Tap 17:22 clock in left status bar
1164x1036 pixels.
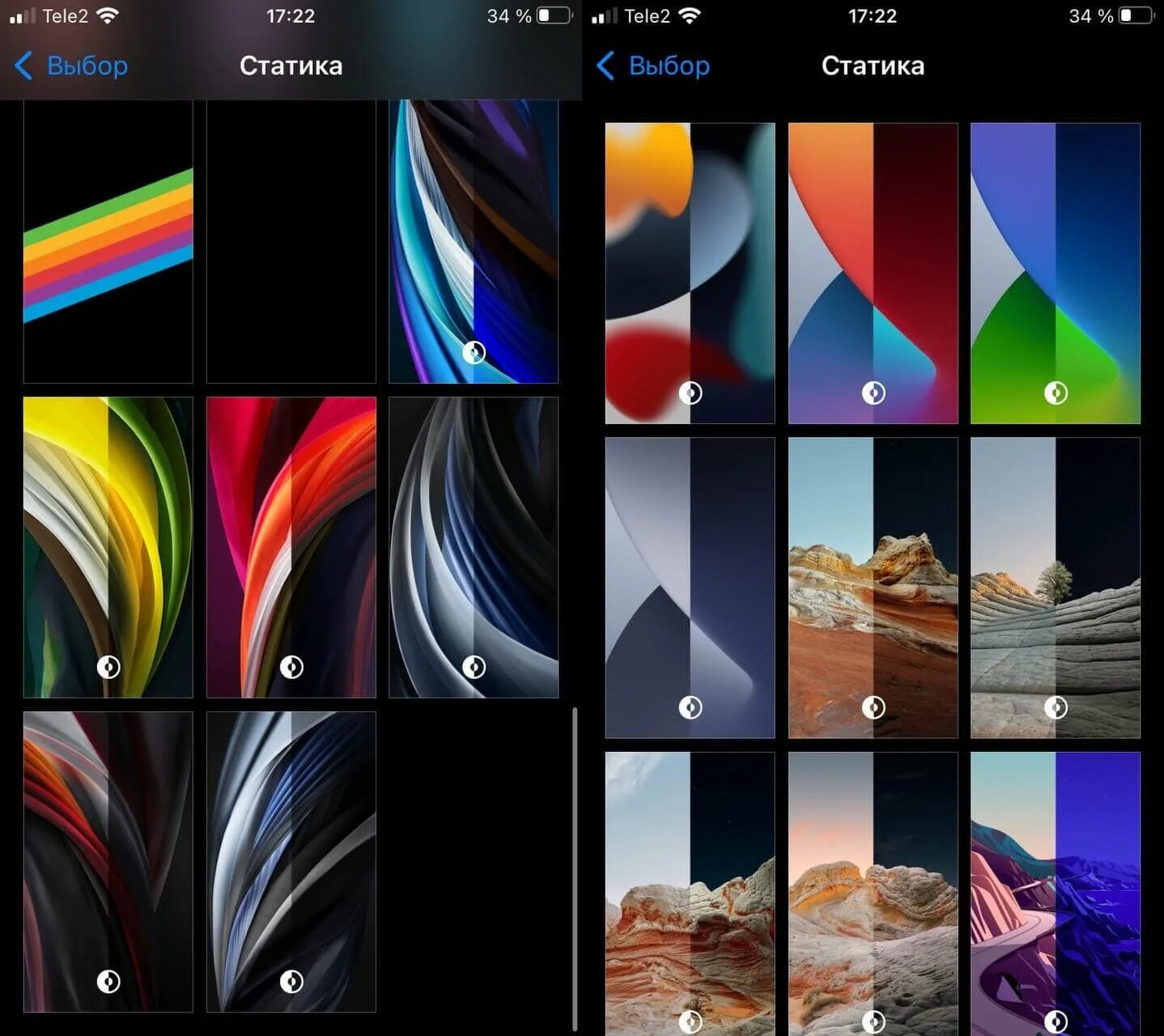[x=291, y=15]
